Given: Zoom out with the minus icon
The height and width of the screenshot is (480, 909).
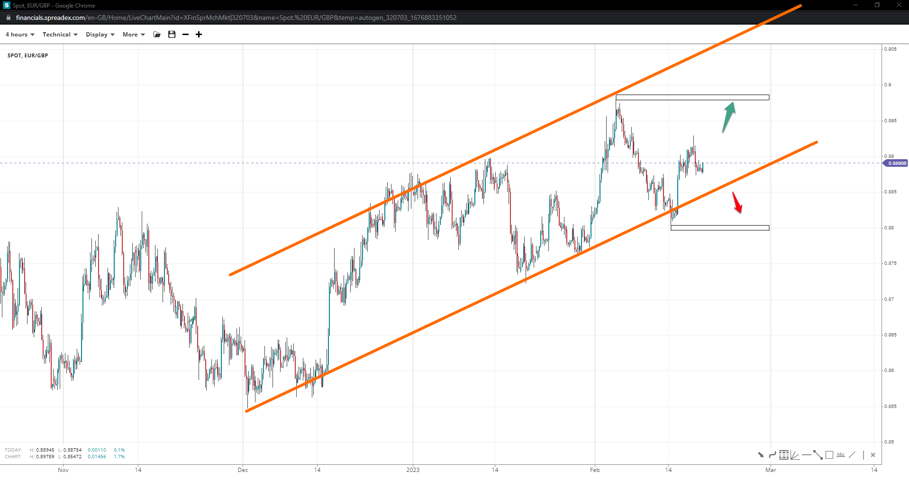Looking at the screenshot, I should [x=185, y=35].
